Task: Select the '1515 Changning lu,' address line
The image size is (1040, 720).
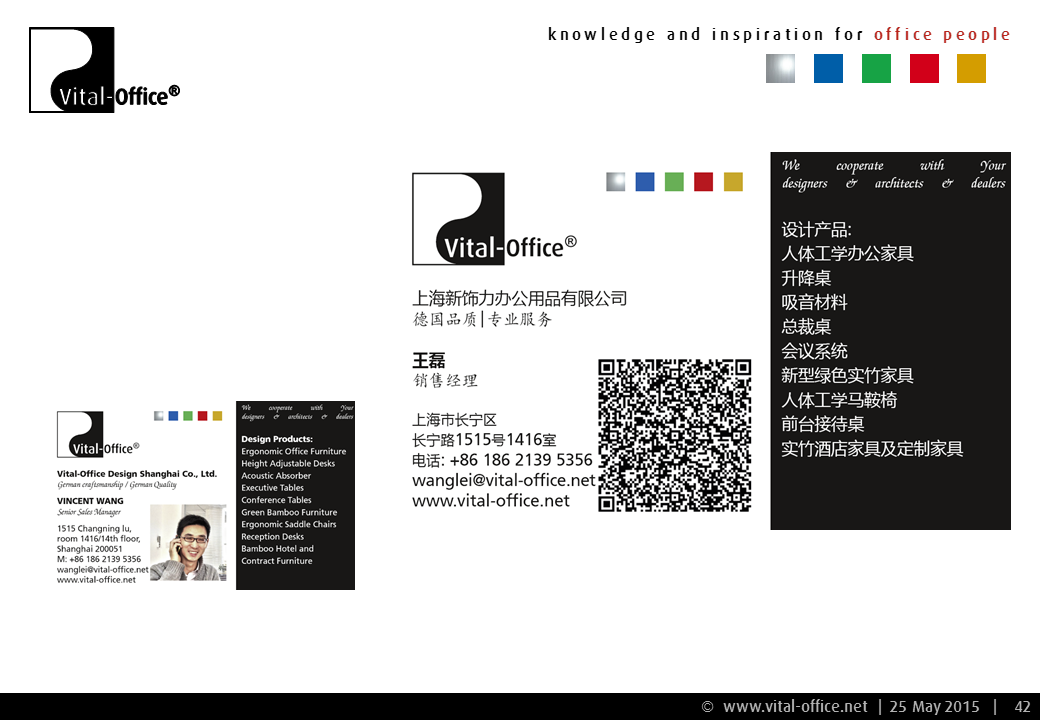Action: point(94,528)
